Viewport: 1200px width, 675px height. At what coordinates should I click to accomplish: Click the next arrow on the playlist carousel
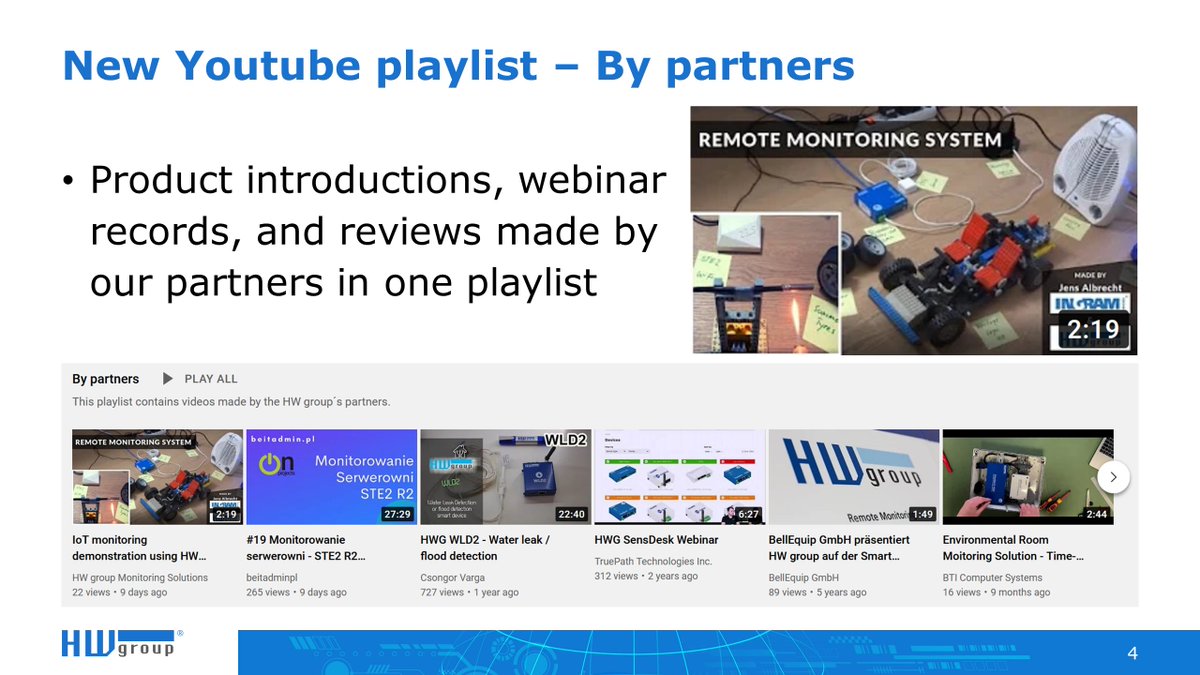click(1113, 477)
